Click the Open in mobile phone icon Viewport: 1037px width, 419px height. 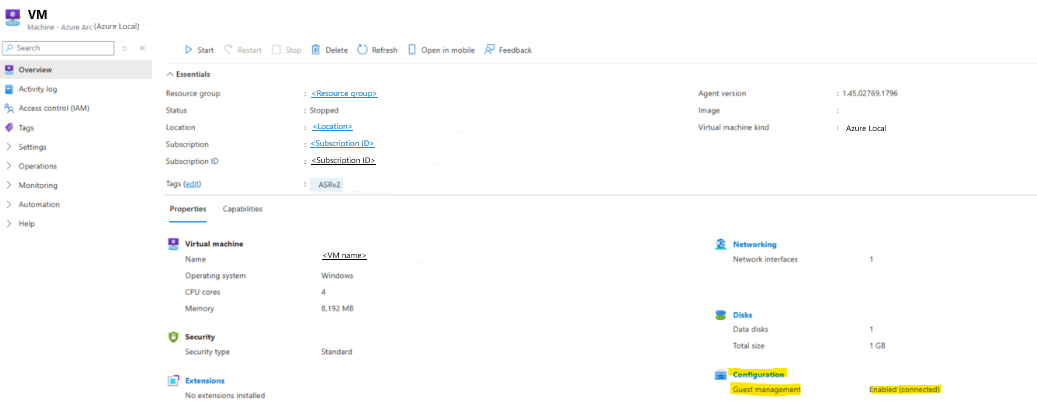(412, 50)
